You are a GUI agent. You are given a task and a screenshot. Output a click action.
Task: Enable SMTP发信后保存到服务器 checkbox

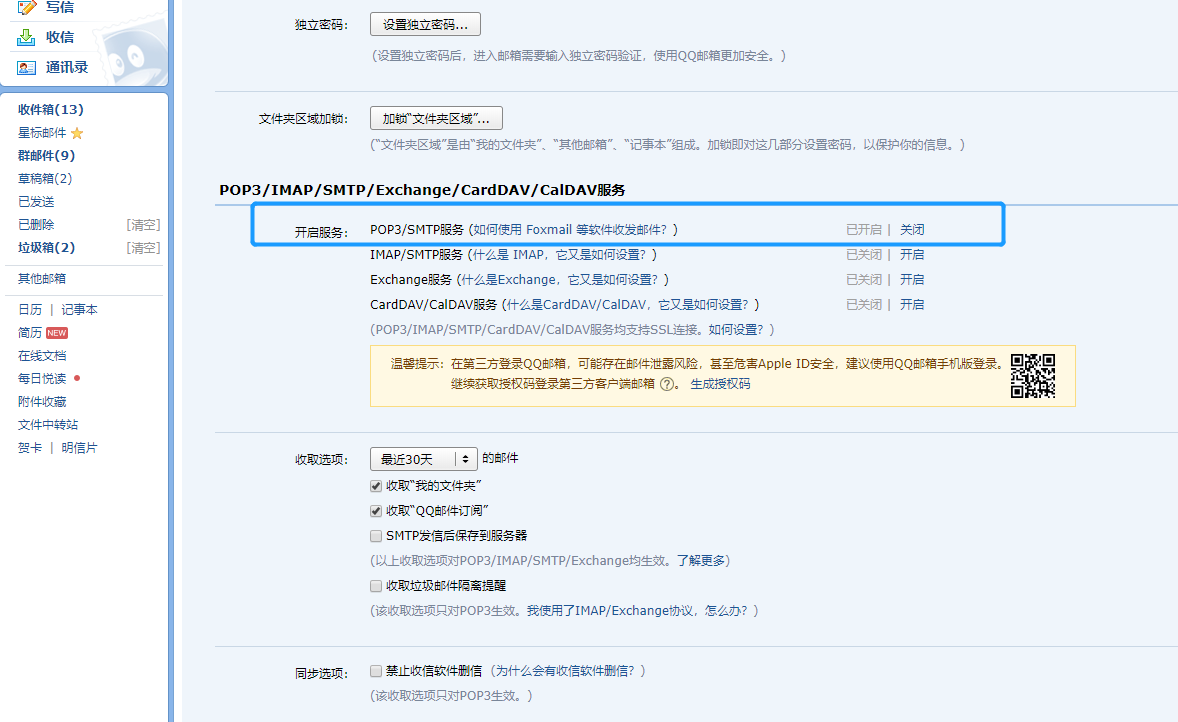376,536
